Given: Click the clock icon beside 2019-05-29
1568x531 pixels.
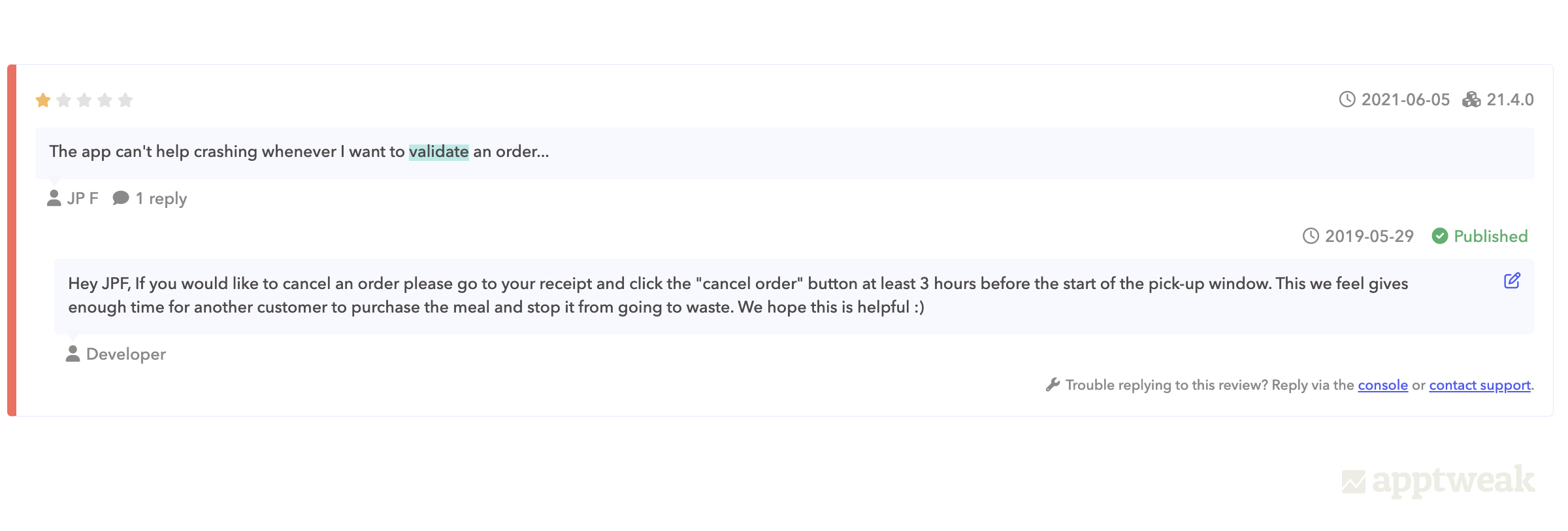Looking at the screenshot, I should tap(1311, 236).
